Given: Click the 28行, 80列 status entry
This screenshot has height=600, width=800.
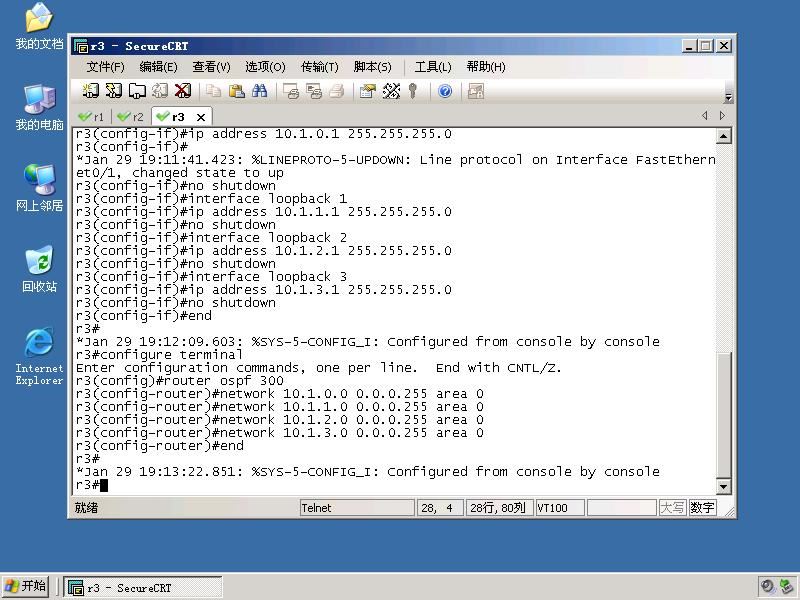Looking at the screenshot, I should pyautogui.click(x=499, y=508).
